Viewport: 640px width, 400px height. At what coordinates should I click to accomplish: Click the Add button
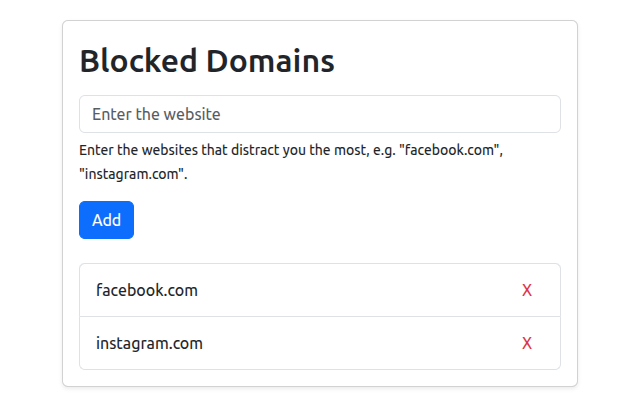click(106, 220)
